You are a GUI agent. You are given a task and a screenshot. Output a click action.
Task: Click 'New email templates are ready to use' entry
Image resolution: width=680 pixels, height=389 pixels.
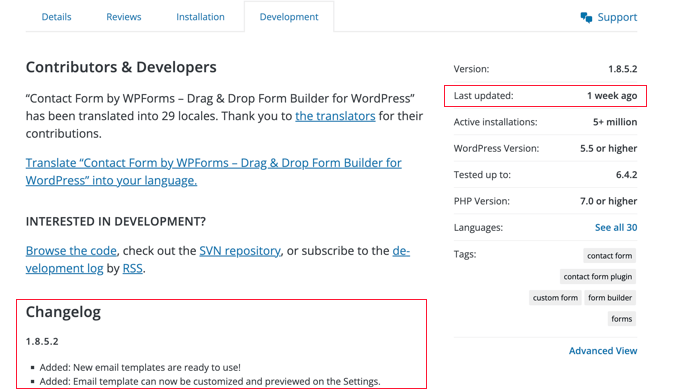pos(140,368)
